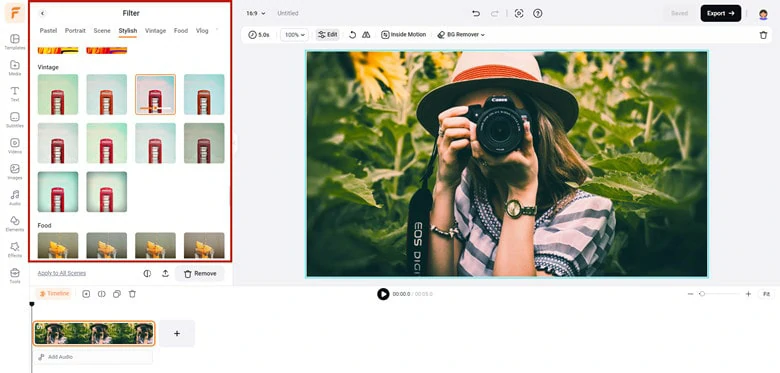
Task: Select the first Vintage filter thumbnail
Action: 58,94
